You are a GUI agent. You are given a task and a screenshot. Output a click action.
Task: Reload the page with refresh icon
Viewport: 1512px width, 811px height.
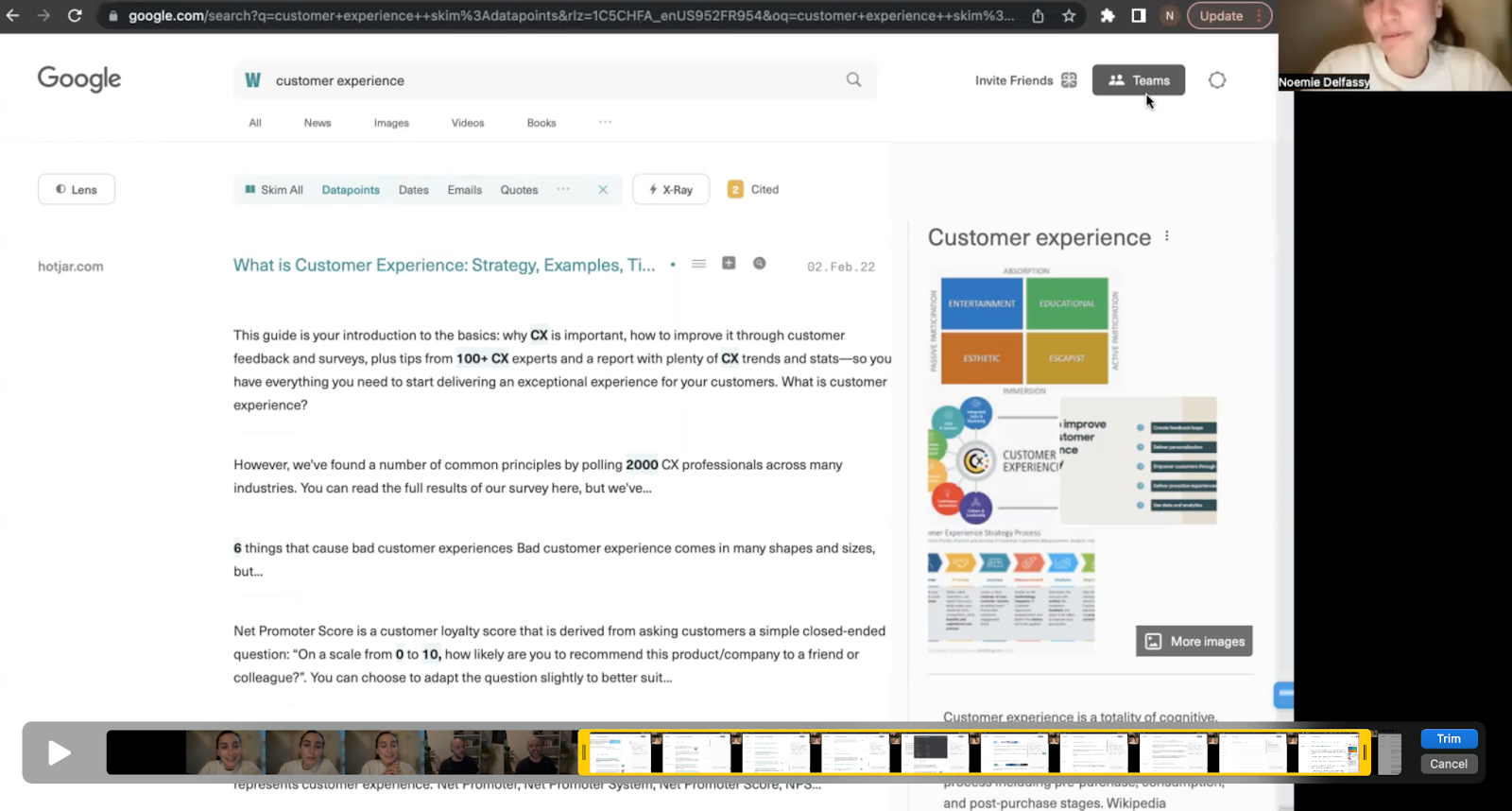75,15
